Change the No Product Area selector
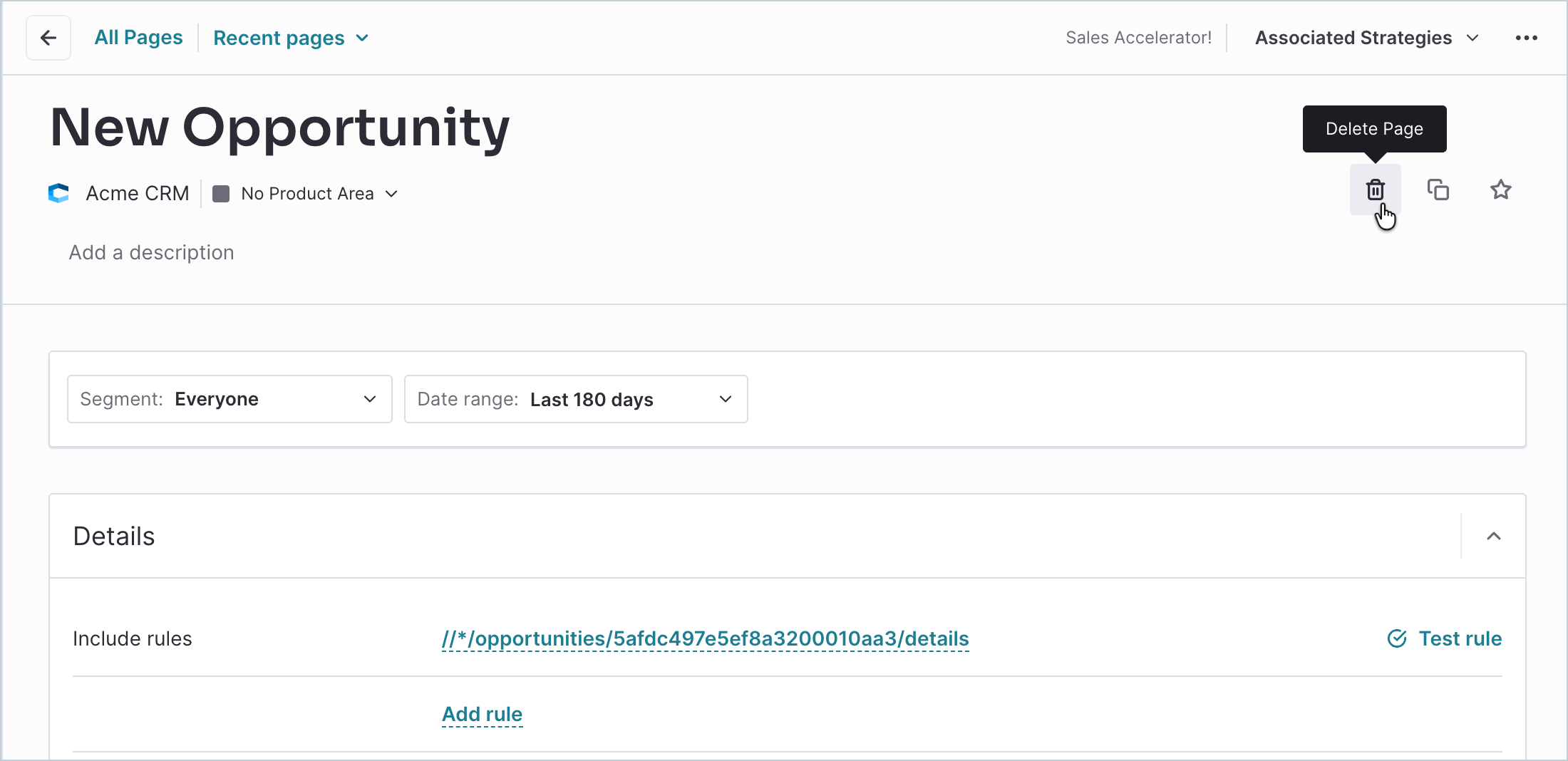This screenshot has width=1568, height=761. pyautogui.click(x=305, y=194)
